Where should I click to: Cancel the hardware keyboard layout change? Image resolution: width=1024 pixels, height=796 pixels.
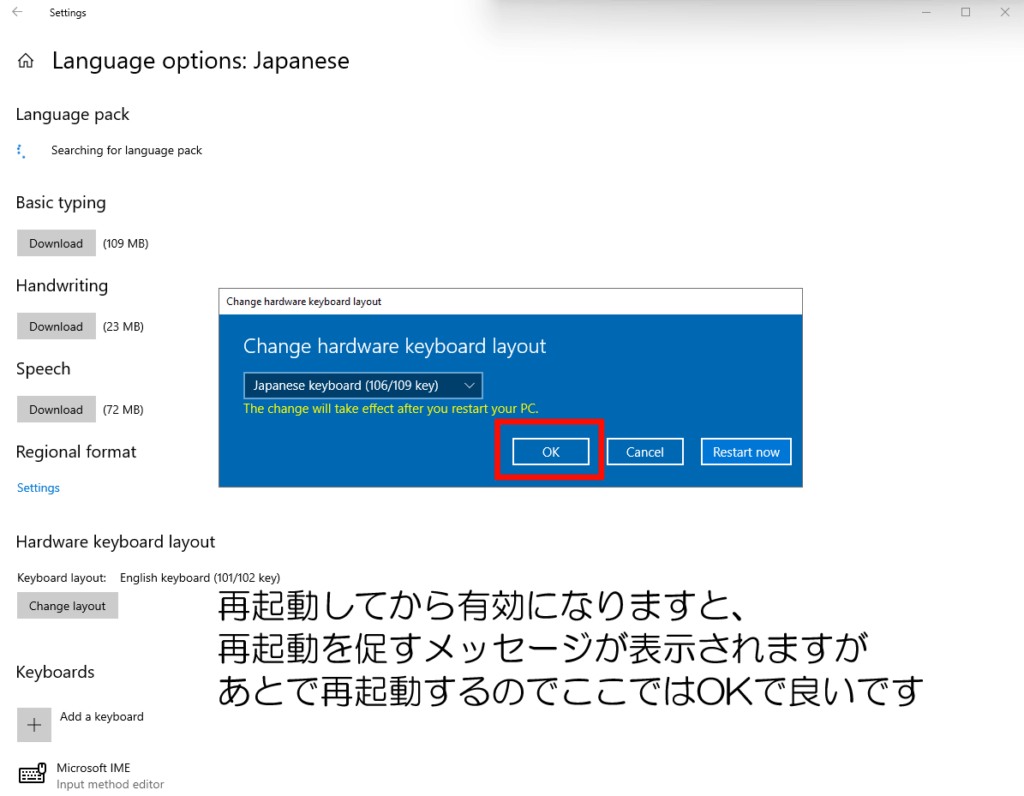coord(644,452)
